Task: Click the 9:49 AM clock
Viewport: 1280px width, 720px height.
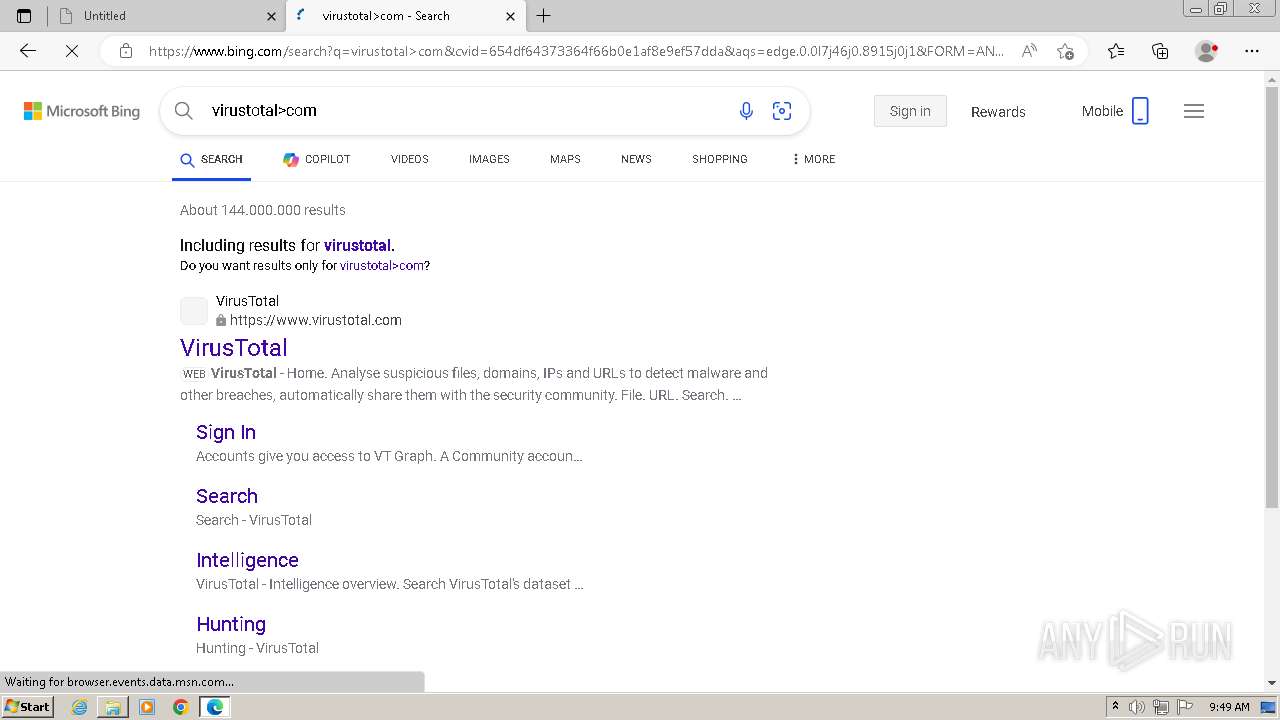Action: pyautogui.click(x=1229, y=707)
